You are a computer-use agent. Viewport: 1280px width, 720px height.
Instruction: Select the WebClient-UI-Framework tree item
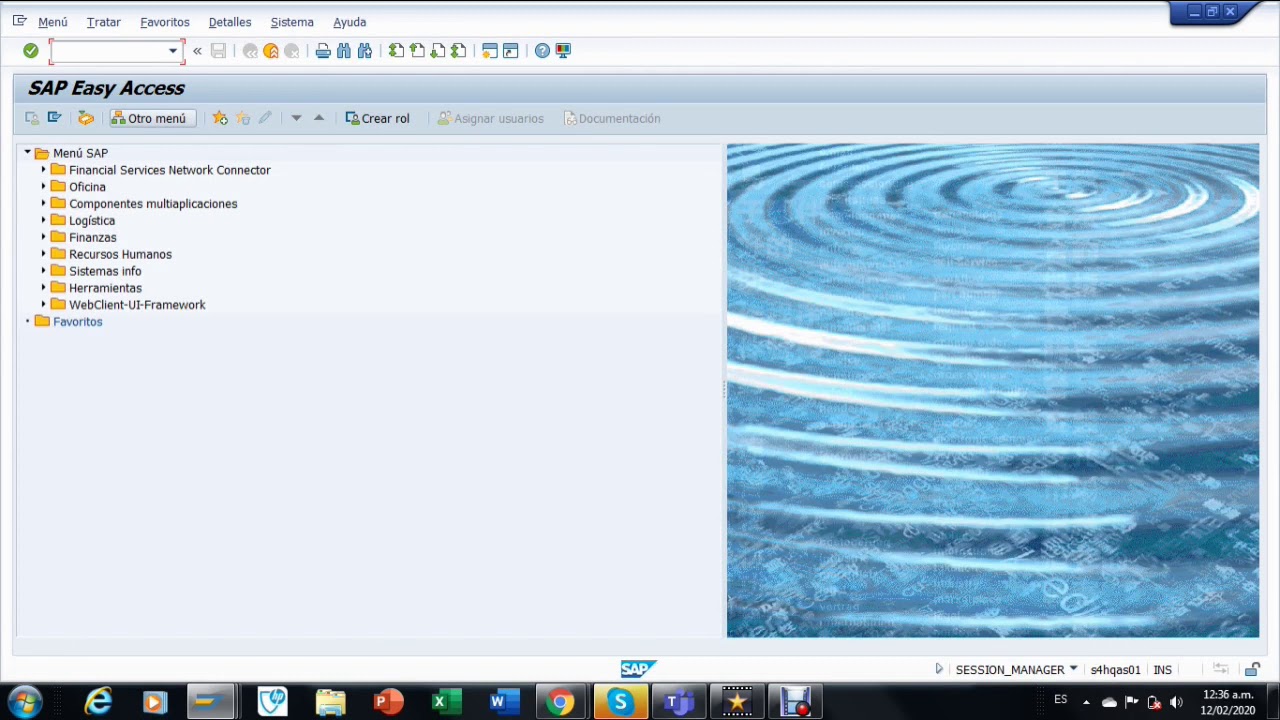point(137,305)
